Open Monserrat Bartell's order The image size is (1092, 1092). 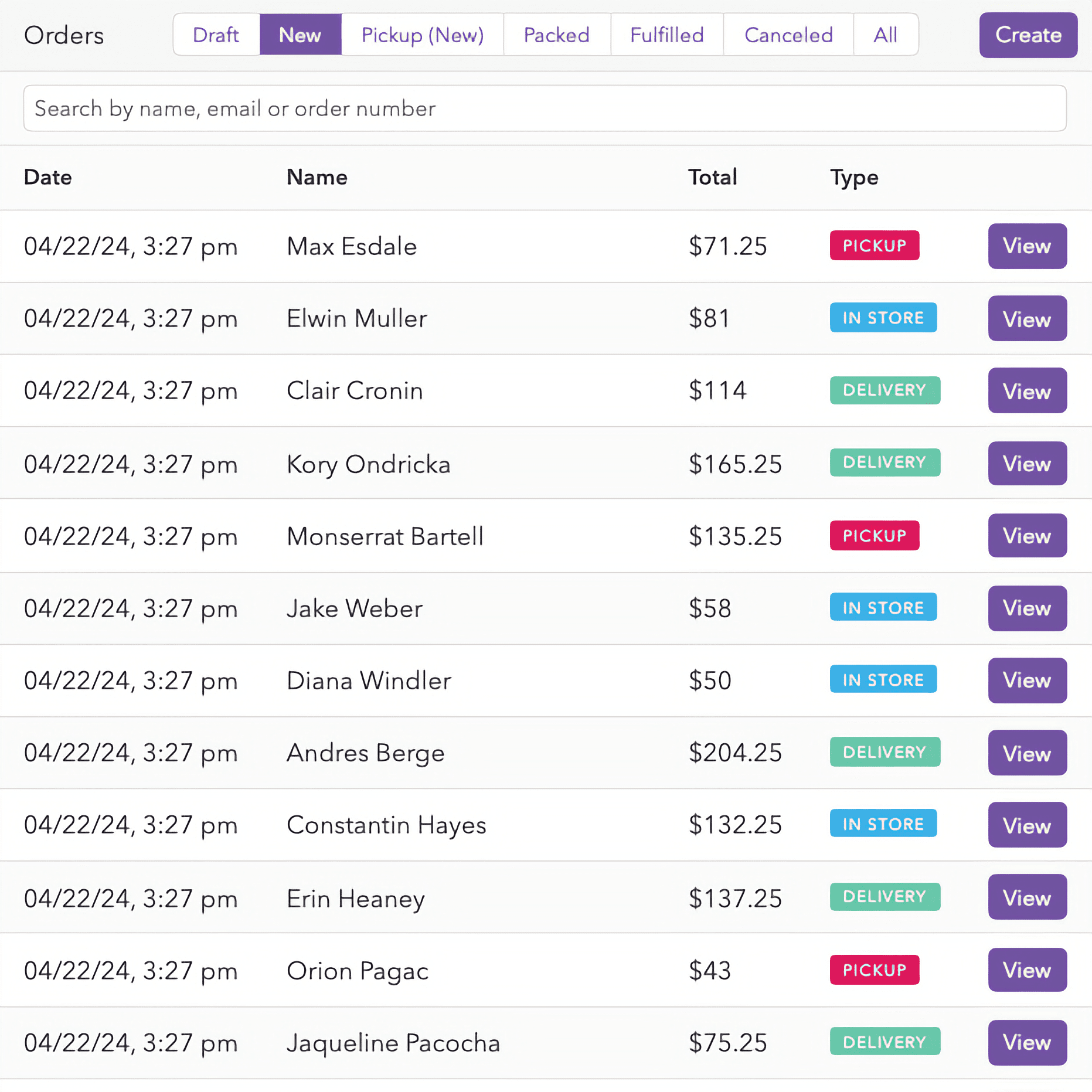[1027, 536]
